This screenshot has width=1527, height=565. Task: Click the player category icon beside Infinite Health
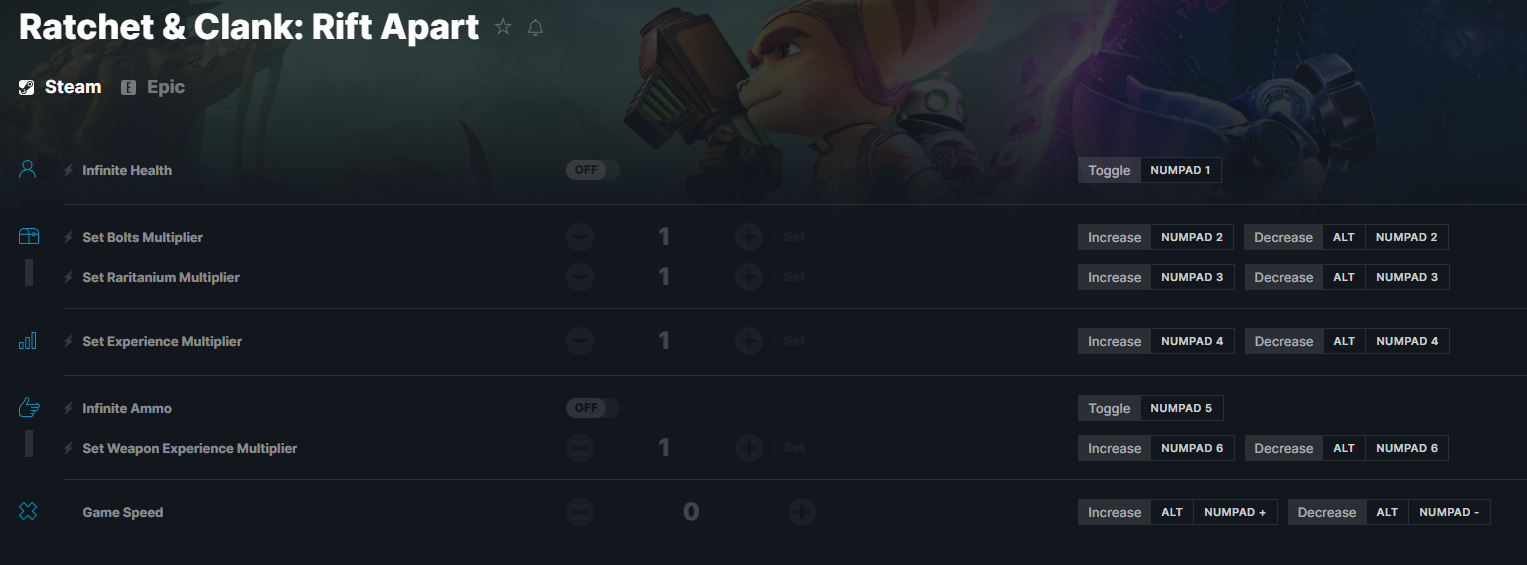[28, 169]
